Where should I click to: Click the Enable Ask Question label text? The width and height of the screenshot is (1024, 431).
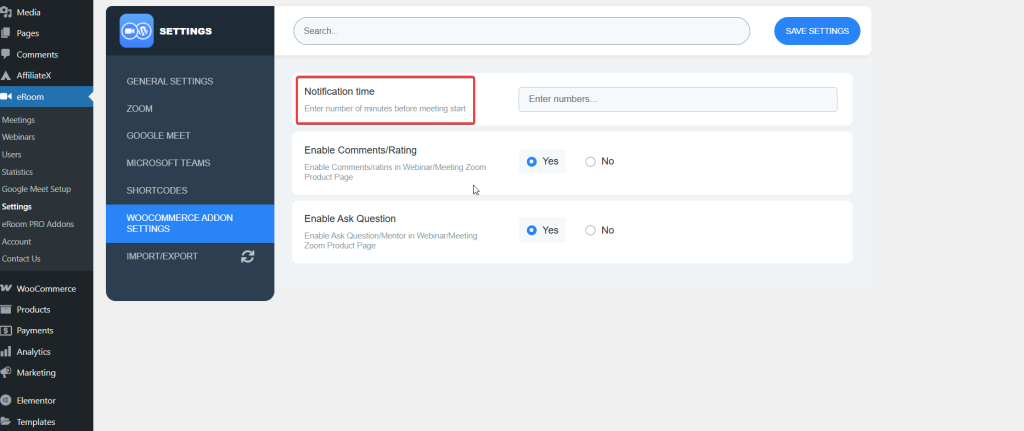[350, 219]
